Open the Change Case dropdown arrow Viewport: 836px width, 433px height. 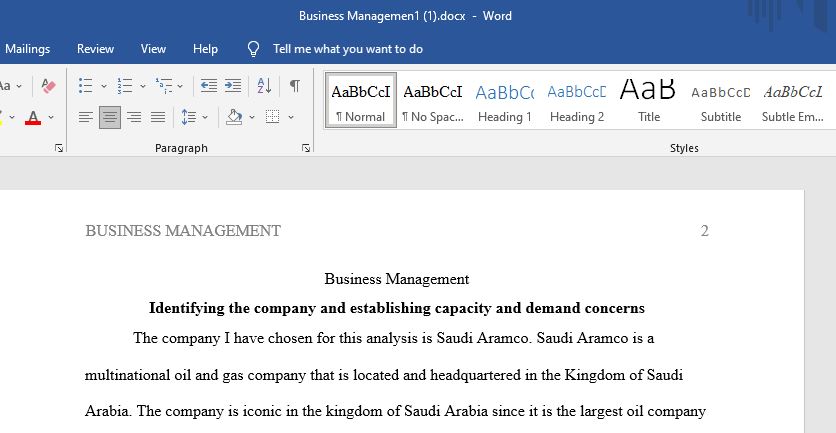point(19,86)
